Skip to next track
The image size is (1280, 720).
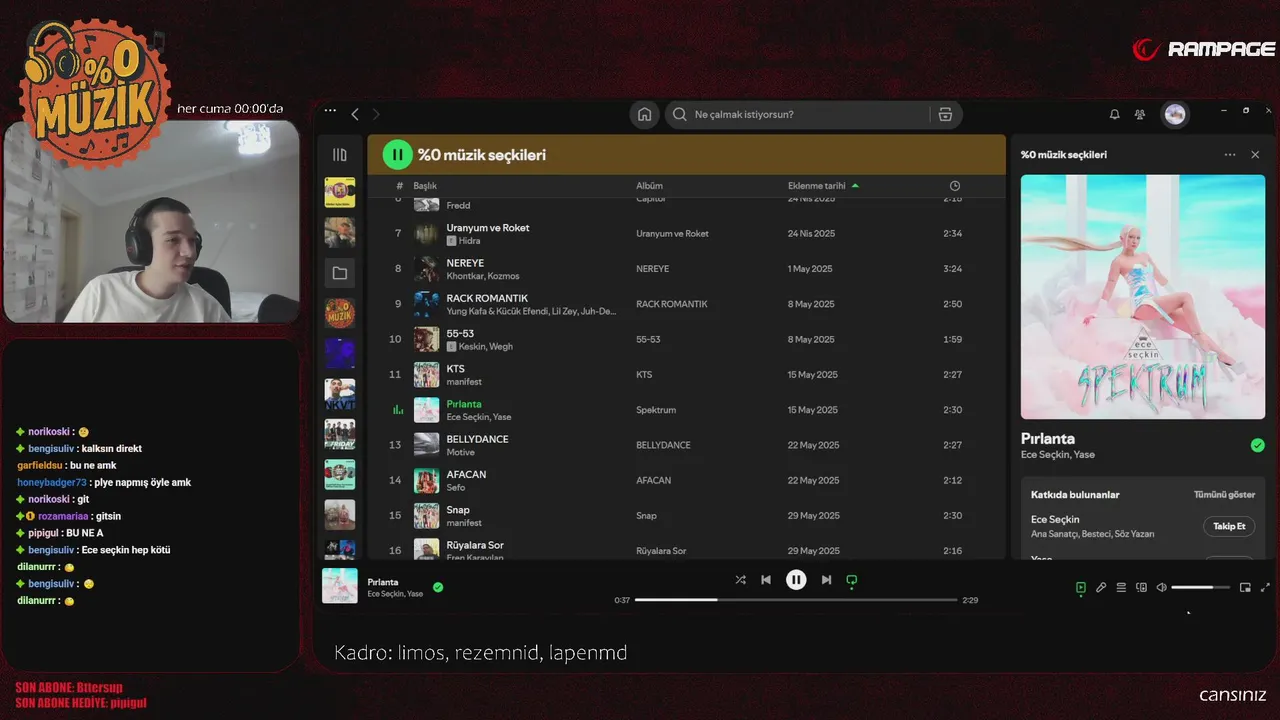[826, 579]
